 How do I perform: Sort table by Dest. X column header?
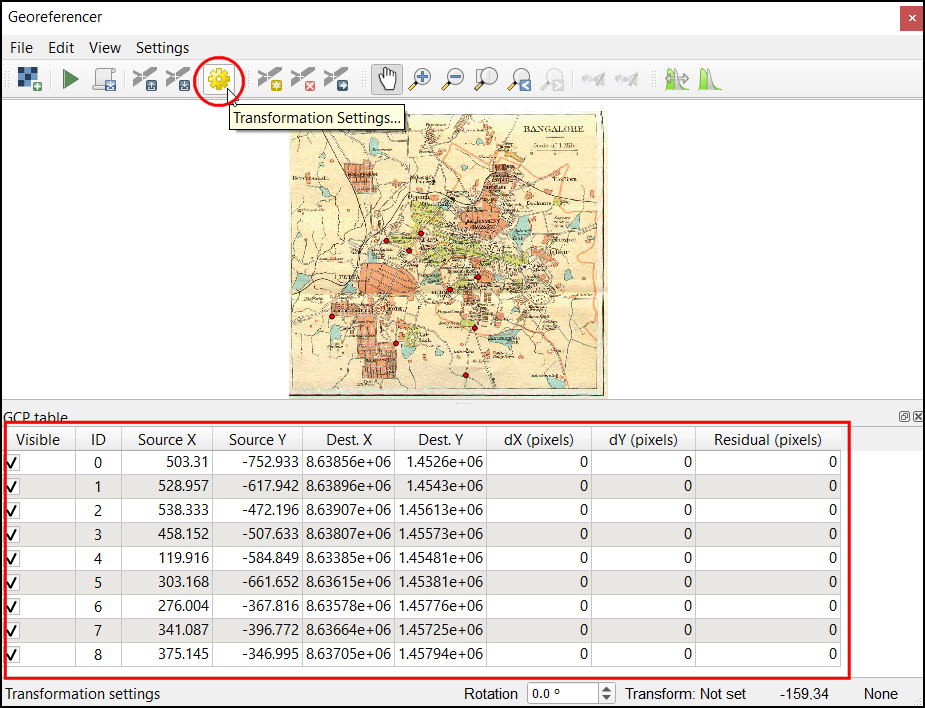(349, 440)
